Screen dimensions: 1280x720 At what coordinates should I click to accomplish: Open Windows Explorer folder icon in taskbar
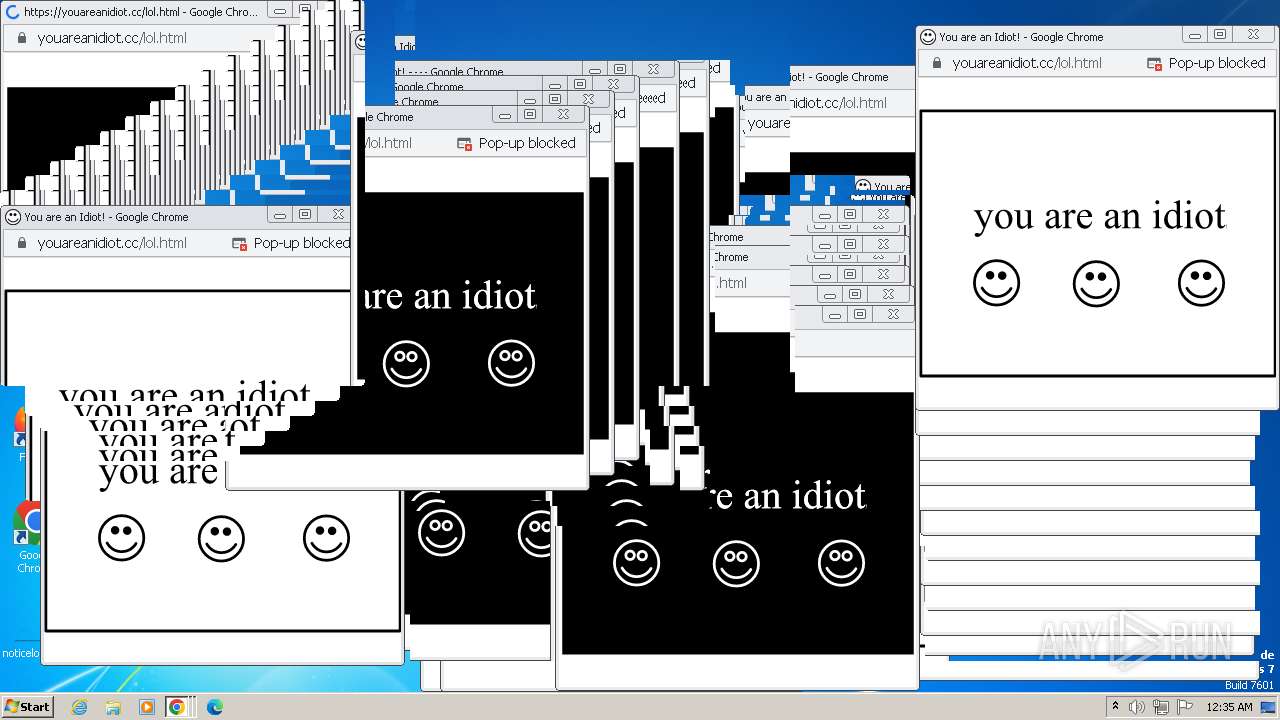[x=113, y=707]
